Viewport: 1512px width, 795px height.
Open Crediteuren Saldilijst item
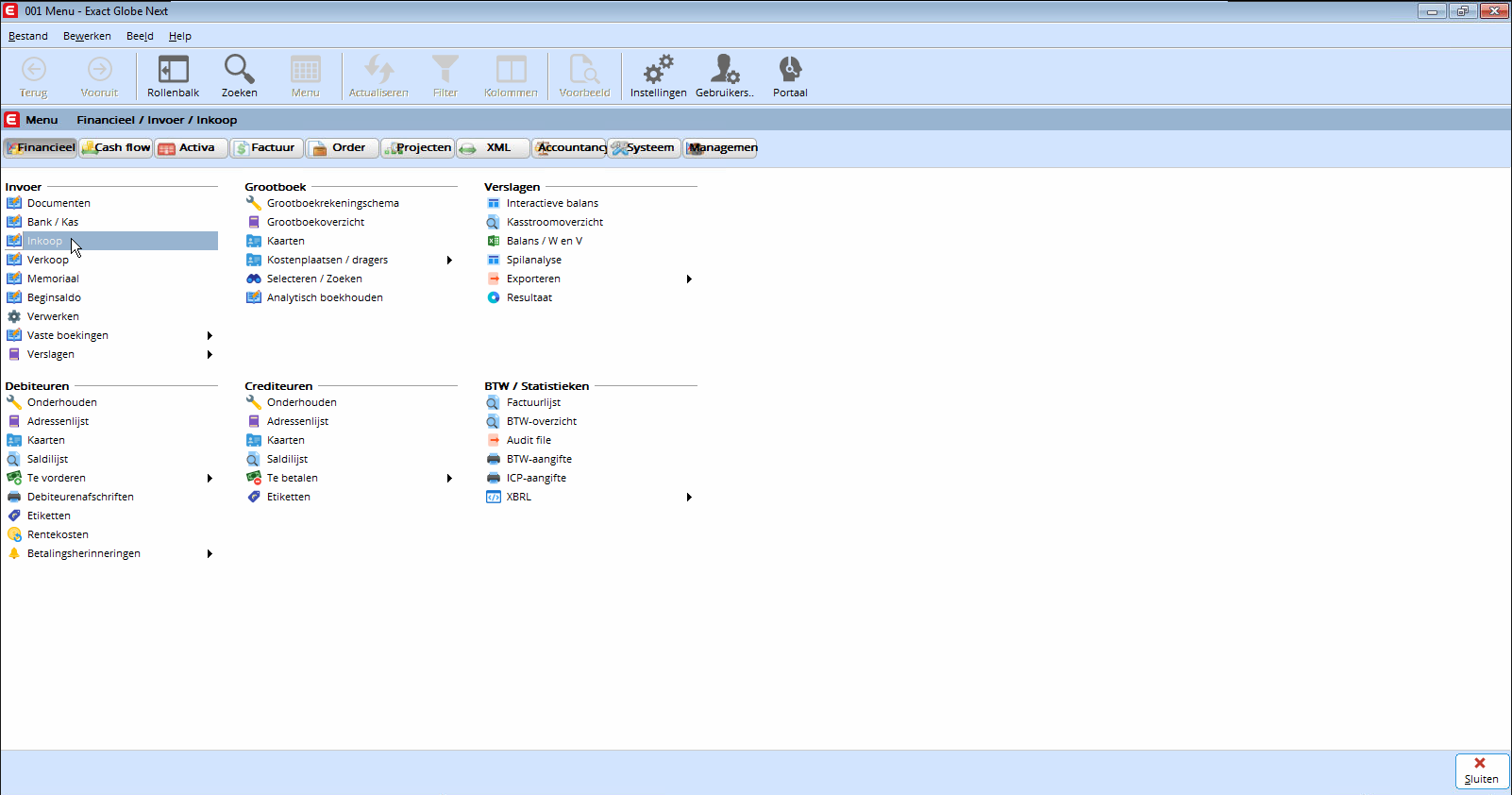tap(287, 459)
